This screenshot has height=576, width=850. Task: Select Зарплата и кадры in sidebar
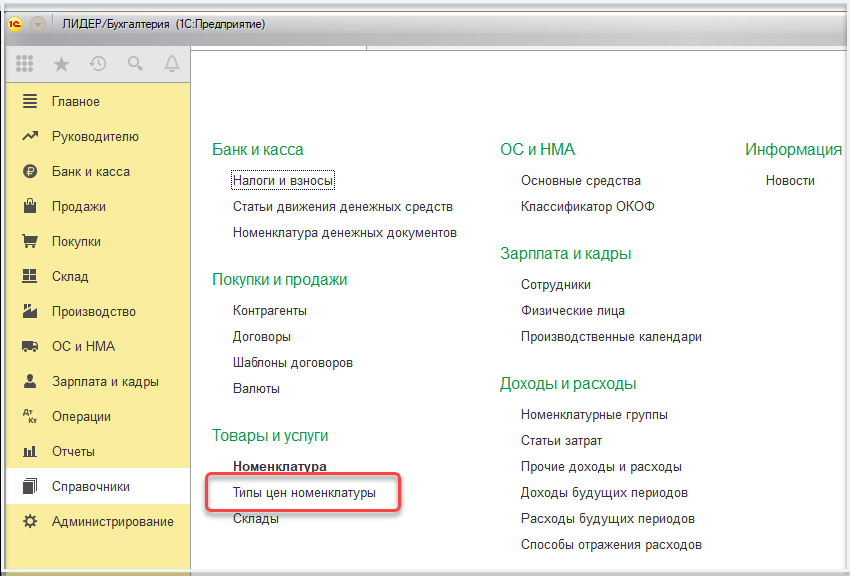(x=98, y=381)
